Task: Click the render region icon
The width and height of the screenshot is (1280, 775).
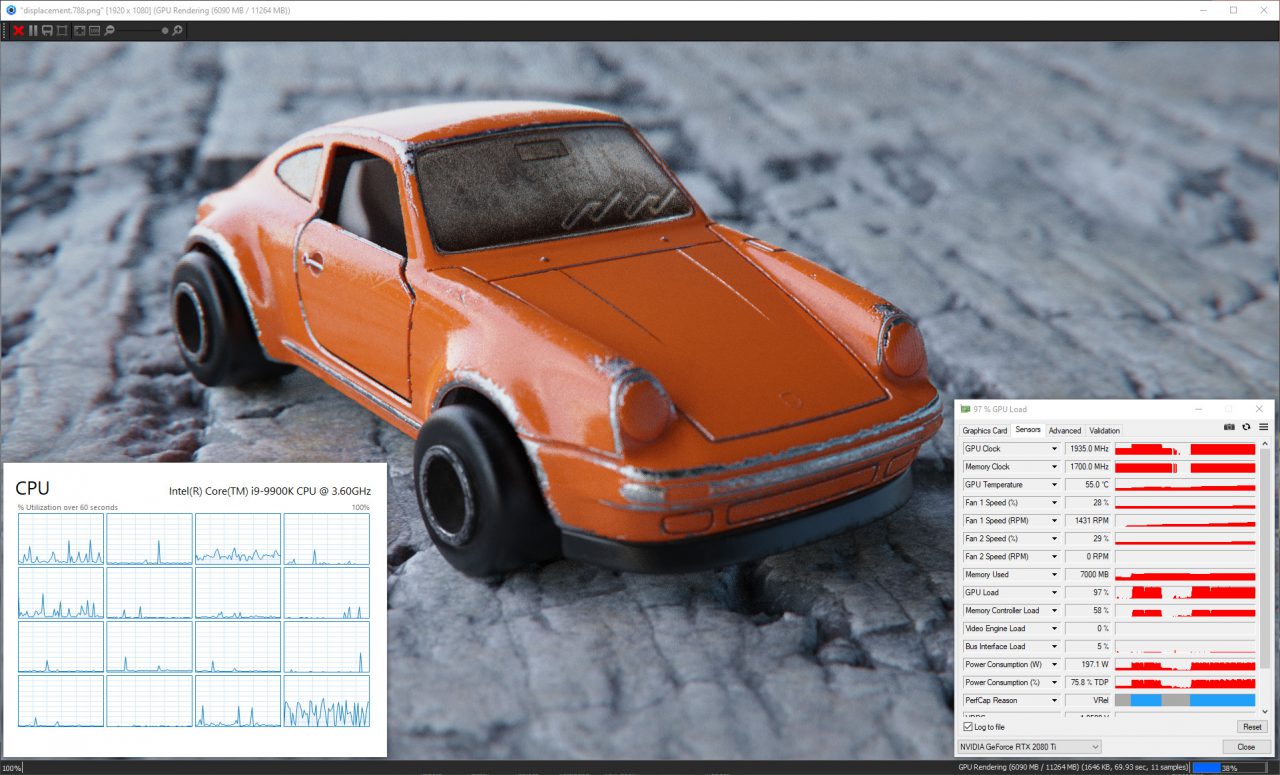Action: coord(62,31)
